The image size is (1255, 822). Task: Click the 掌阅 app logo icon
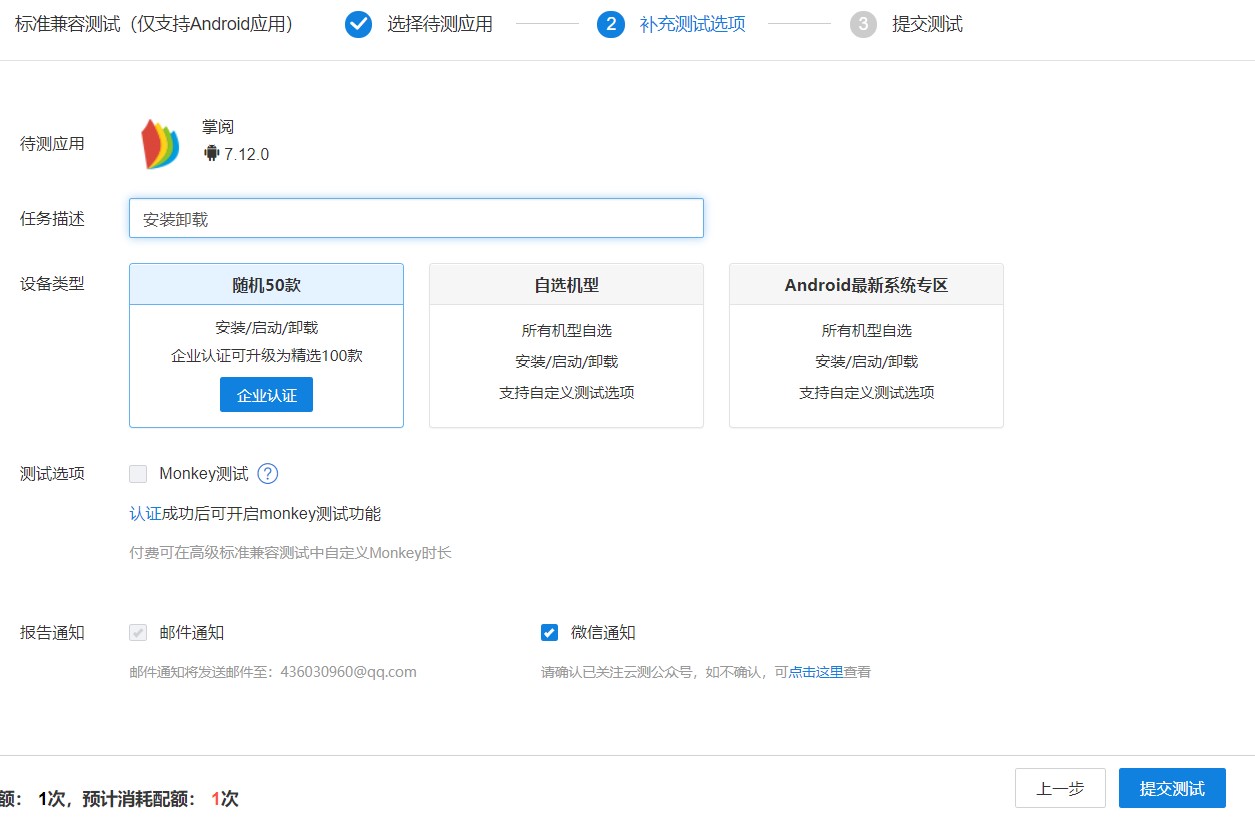click(160, 144)
